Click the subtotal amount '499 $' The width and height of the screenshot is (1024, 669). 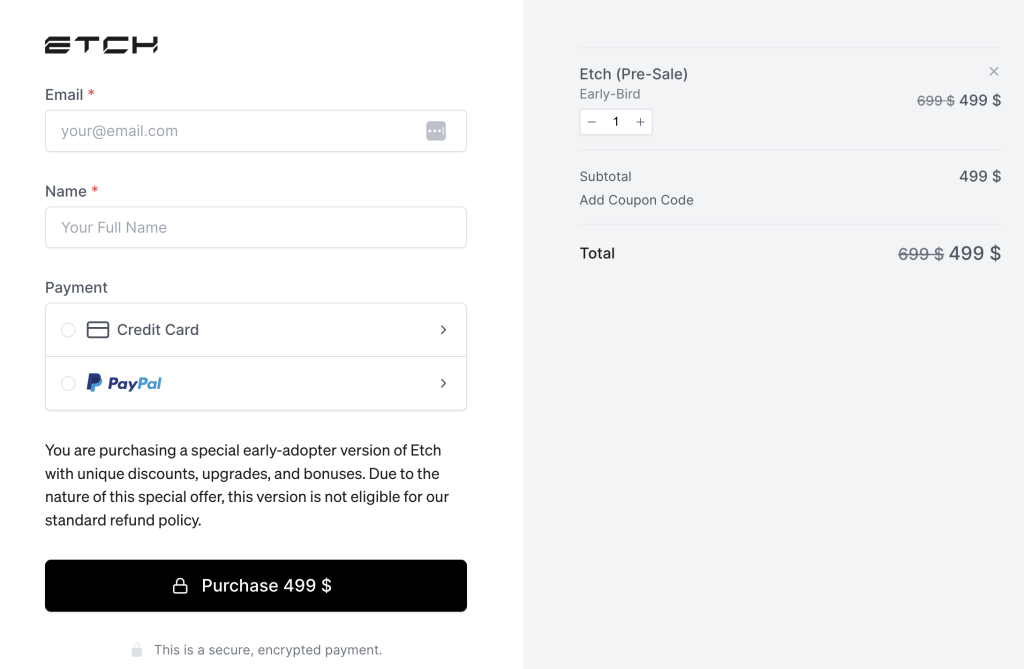(x=980, y=176)
